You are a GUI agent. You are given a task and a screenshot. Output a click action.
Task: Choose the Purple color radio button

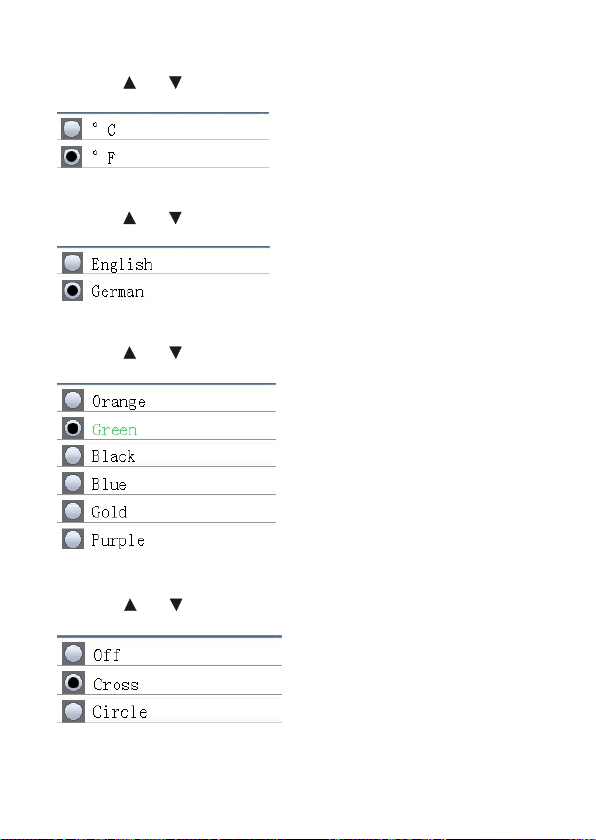click(73, 539)
